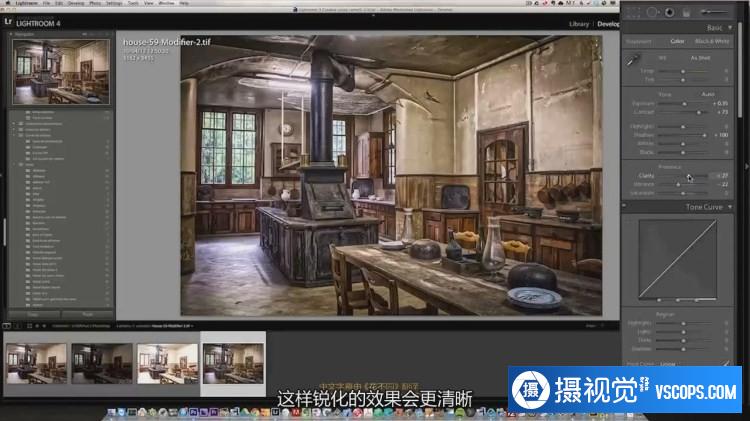Select the dark second filmstrip thumbnail
This screenshot has height=421, width=750.
(102, 364)
